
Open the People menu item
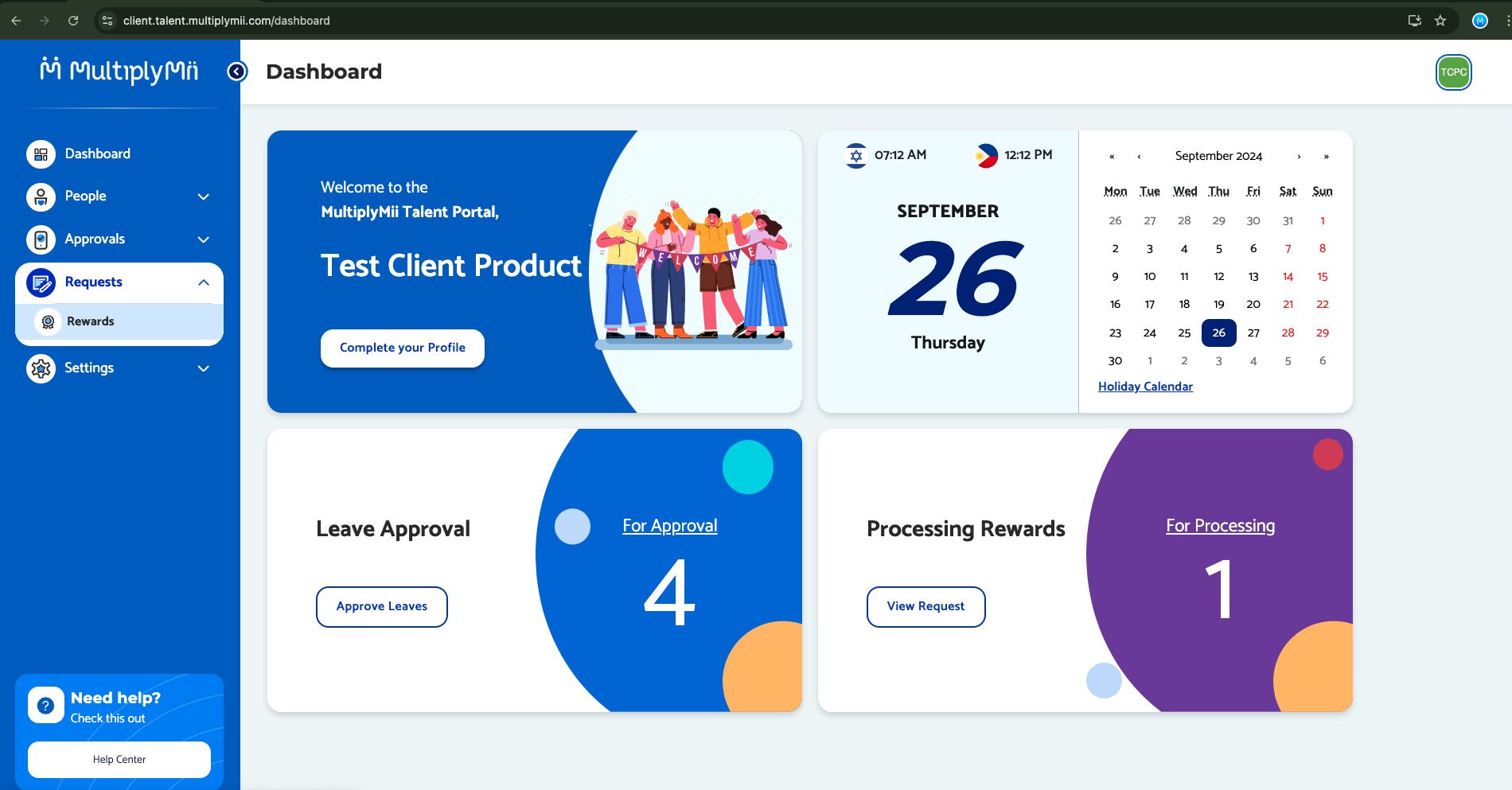[x=85, y=196]
